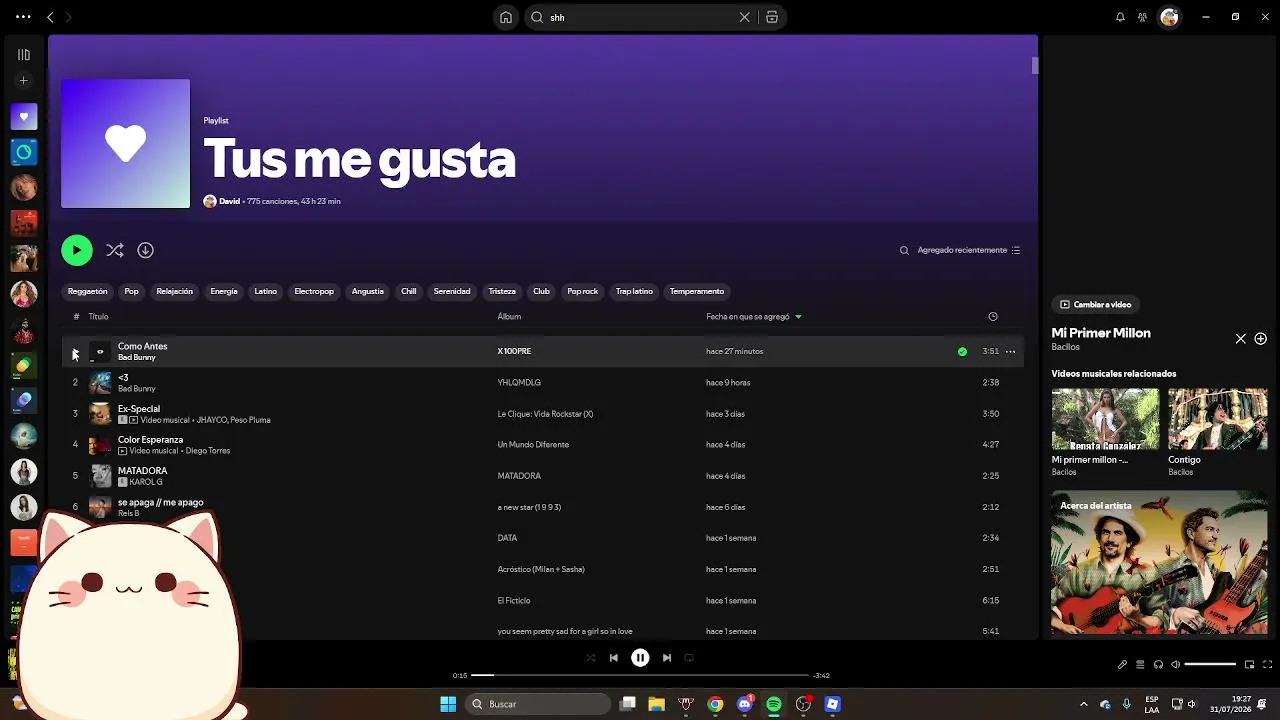Unlike Como Antes with green check icon

tap(962, 352)
